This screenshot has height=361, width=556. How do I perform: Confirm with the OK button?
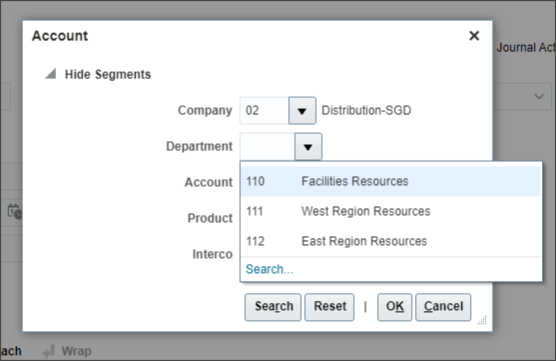pyautogui.click(x=395, y=307)
